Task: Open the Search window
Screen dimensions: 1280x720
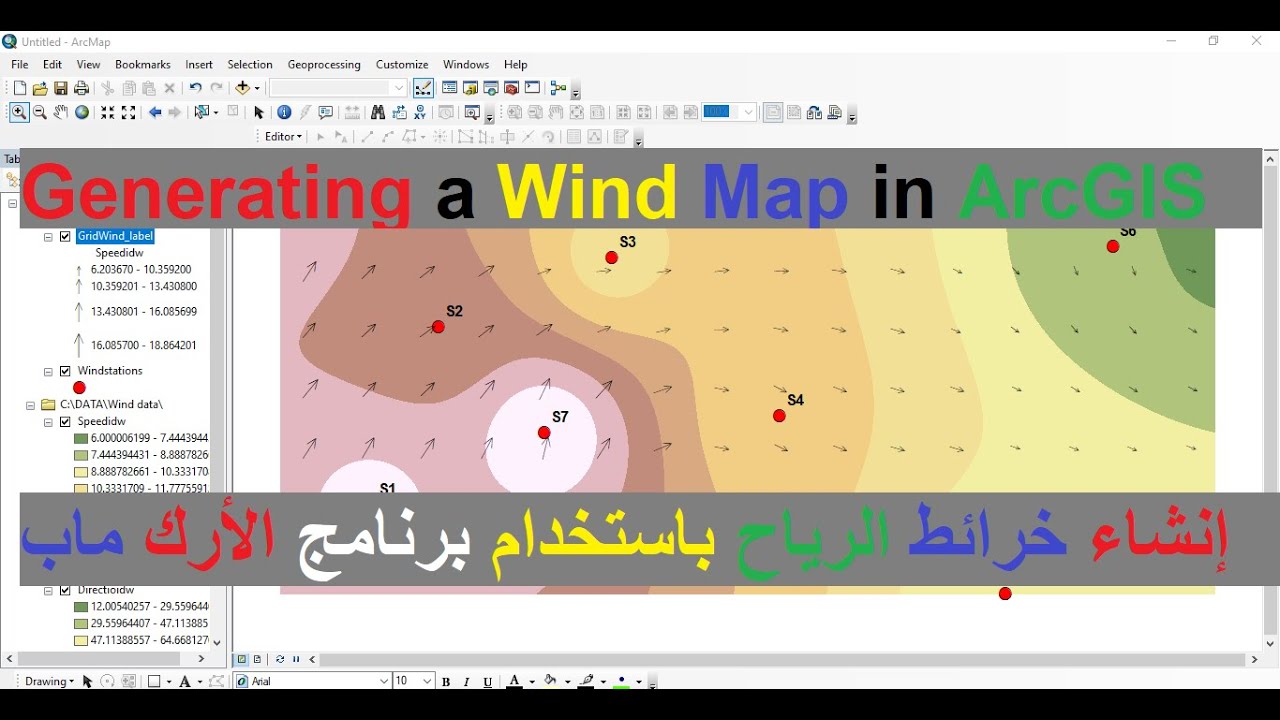Action: pos(491,88)
